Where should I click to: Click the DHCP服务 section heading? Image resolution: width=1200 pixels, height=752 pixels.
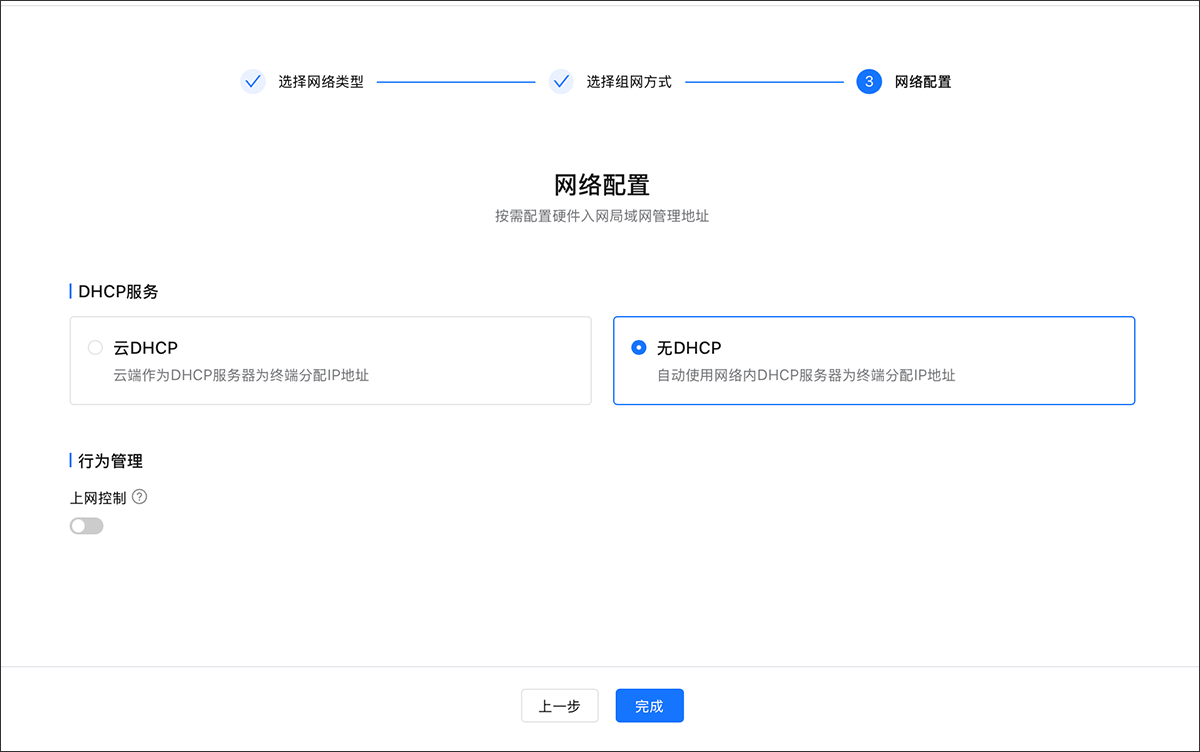118,292
